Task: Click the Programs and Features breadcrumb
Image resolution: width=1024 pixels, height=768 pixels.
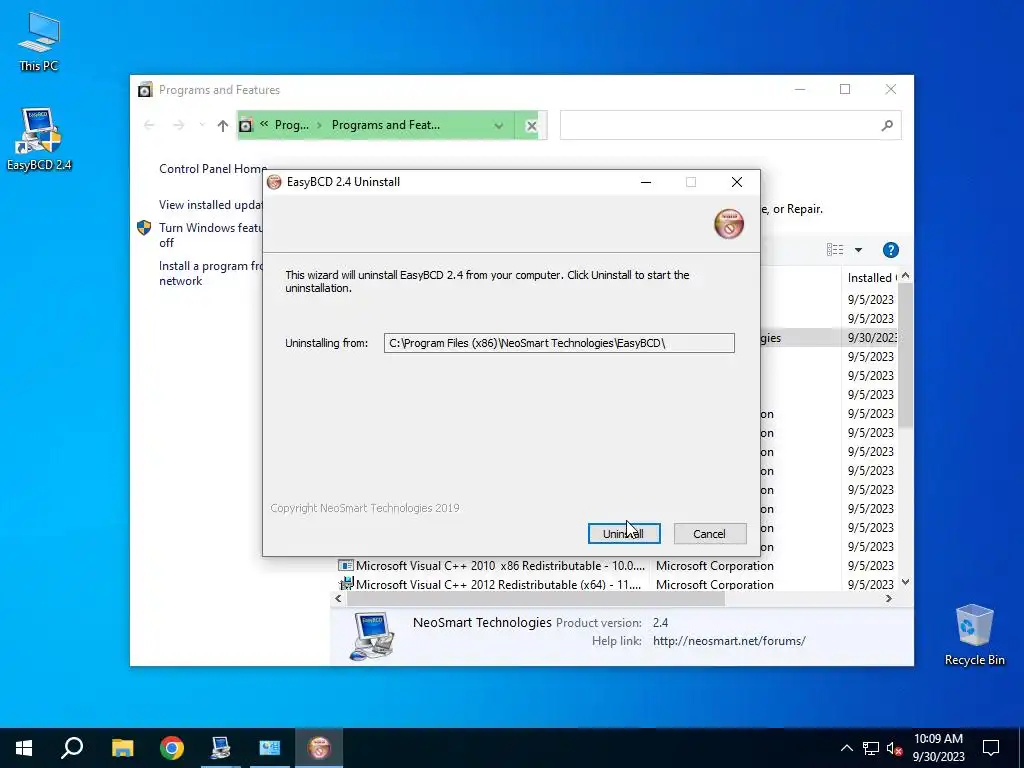Action: pyautogui.click(x=385, y=125)
